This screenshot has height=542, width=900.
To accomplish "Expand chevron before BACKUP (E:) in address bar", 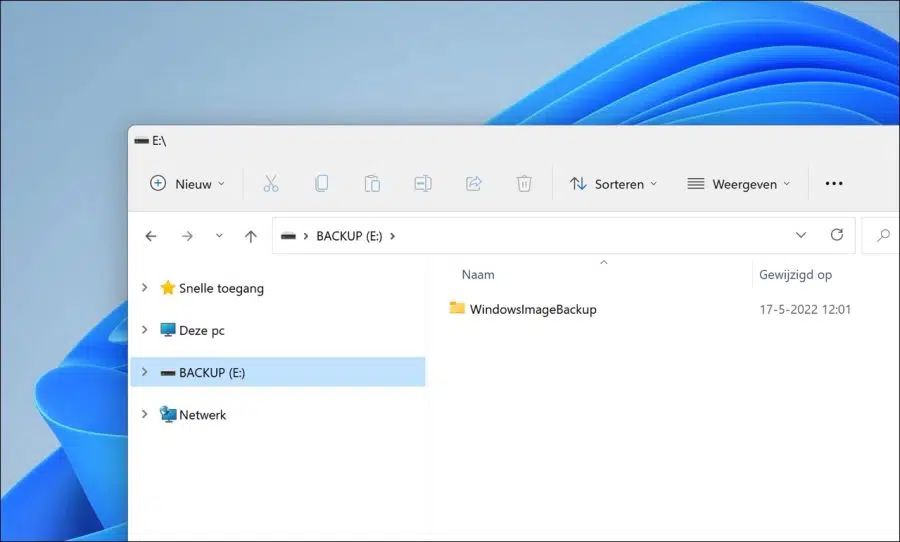I will tap(305, 236).
